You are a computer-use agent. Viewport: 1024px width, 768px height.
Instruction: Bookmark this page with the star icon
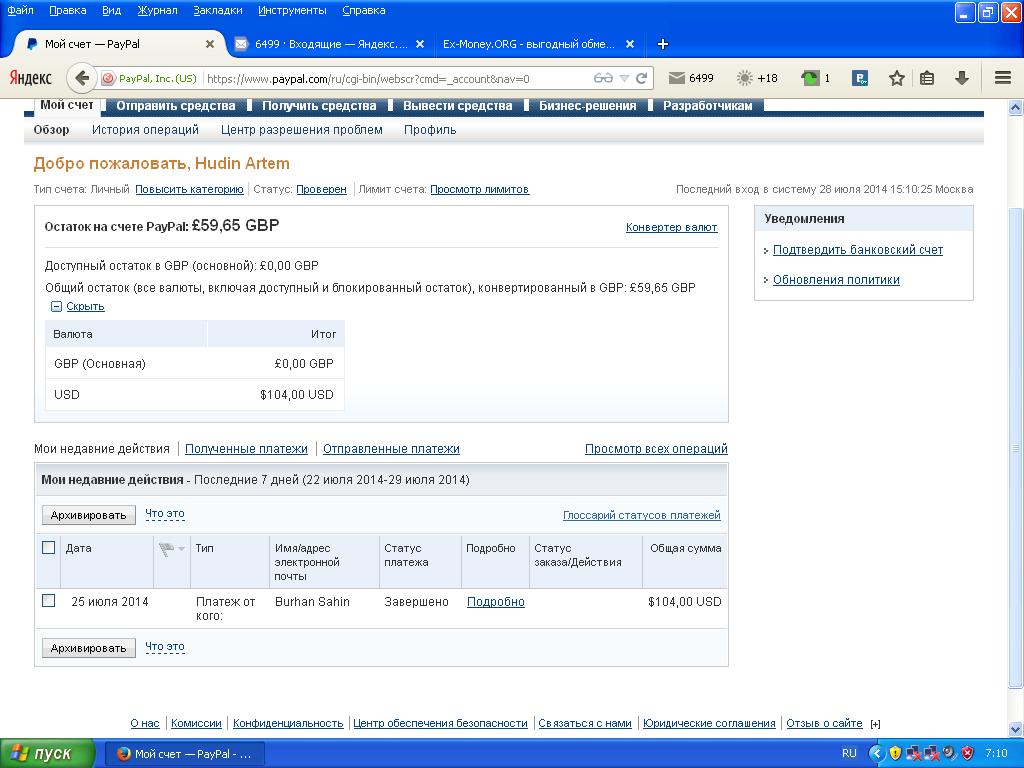click(897, 78)
